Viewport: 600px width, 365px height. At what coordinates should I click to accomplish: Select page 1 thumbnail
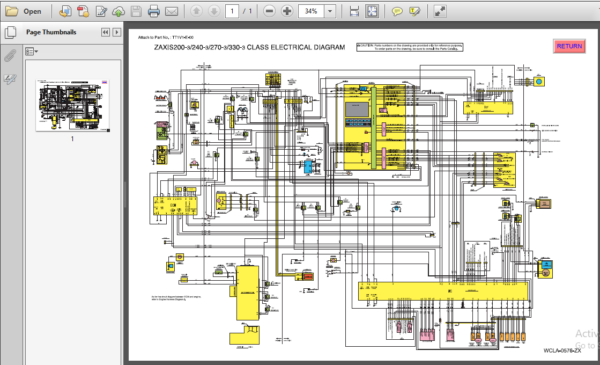tap(72, 106)
